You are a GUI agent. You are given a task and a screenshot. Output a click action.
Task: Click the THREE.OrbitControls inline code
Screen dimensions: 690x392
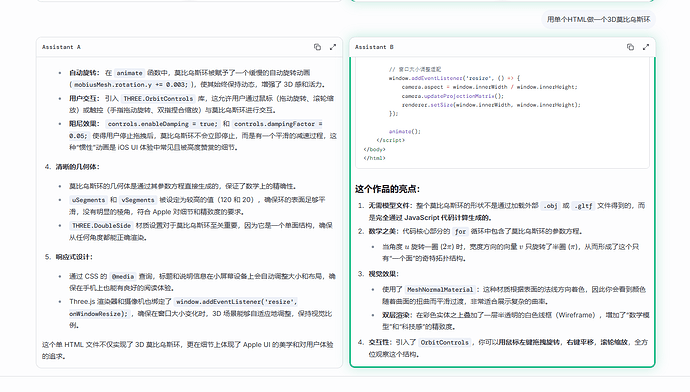click(158, 99)
